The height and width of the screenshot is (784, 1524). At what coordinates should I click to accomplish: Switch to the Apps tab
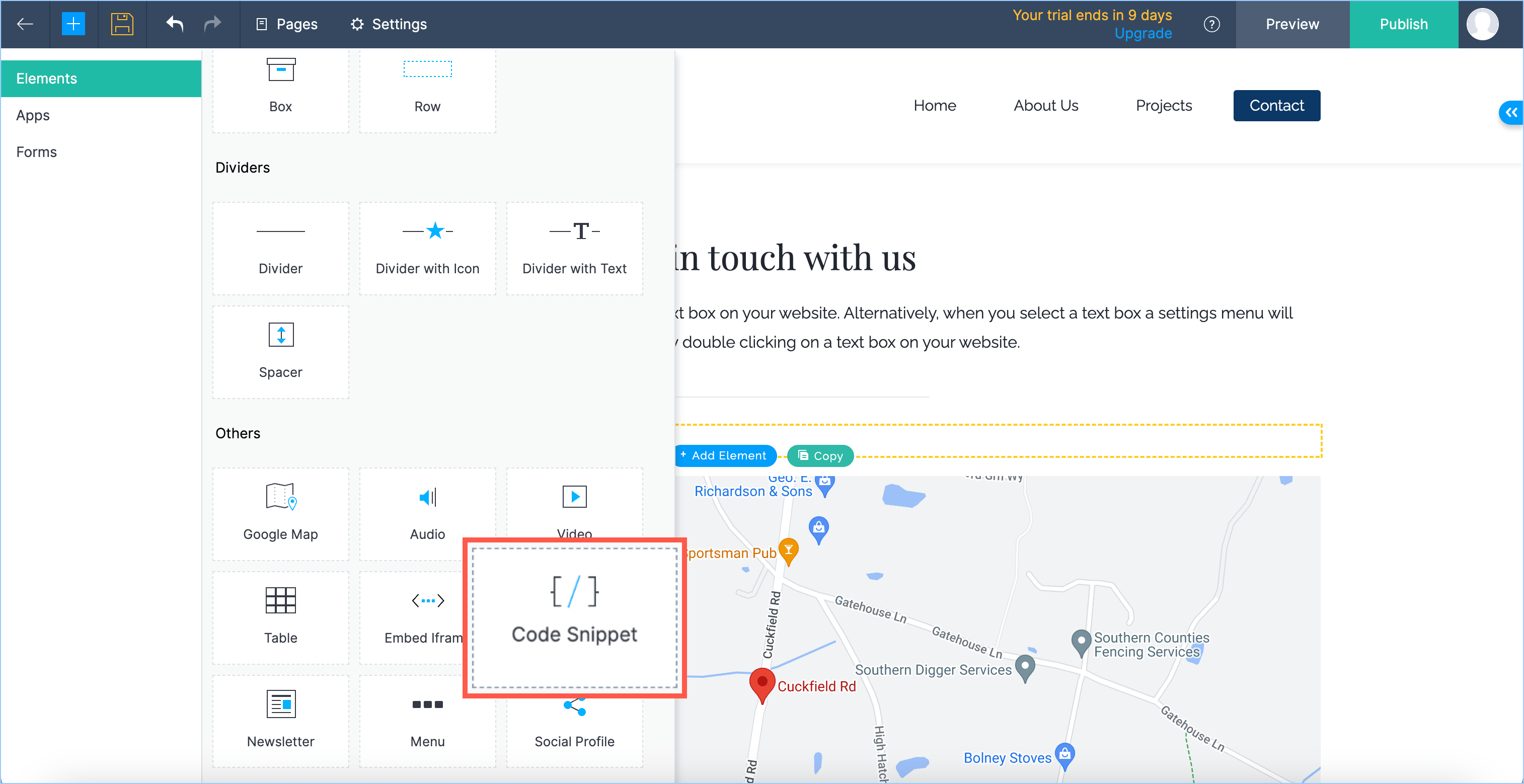[33, 115]
